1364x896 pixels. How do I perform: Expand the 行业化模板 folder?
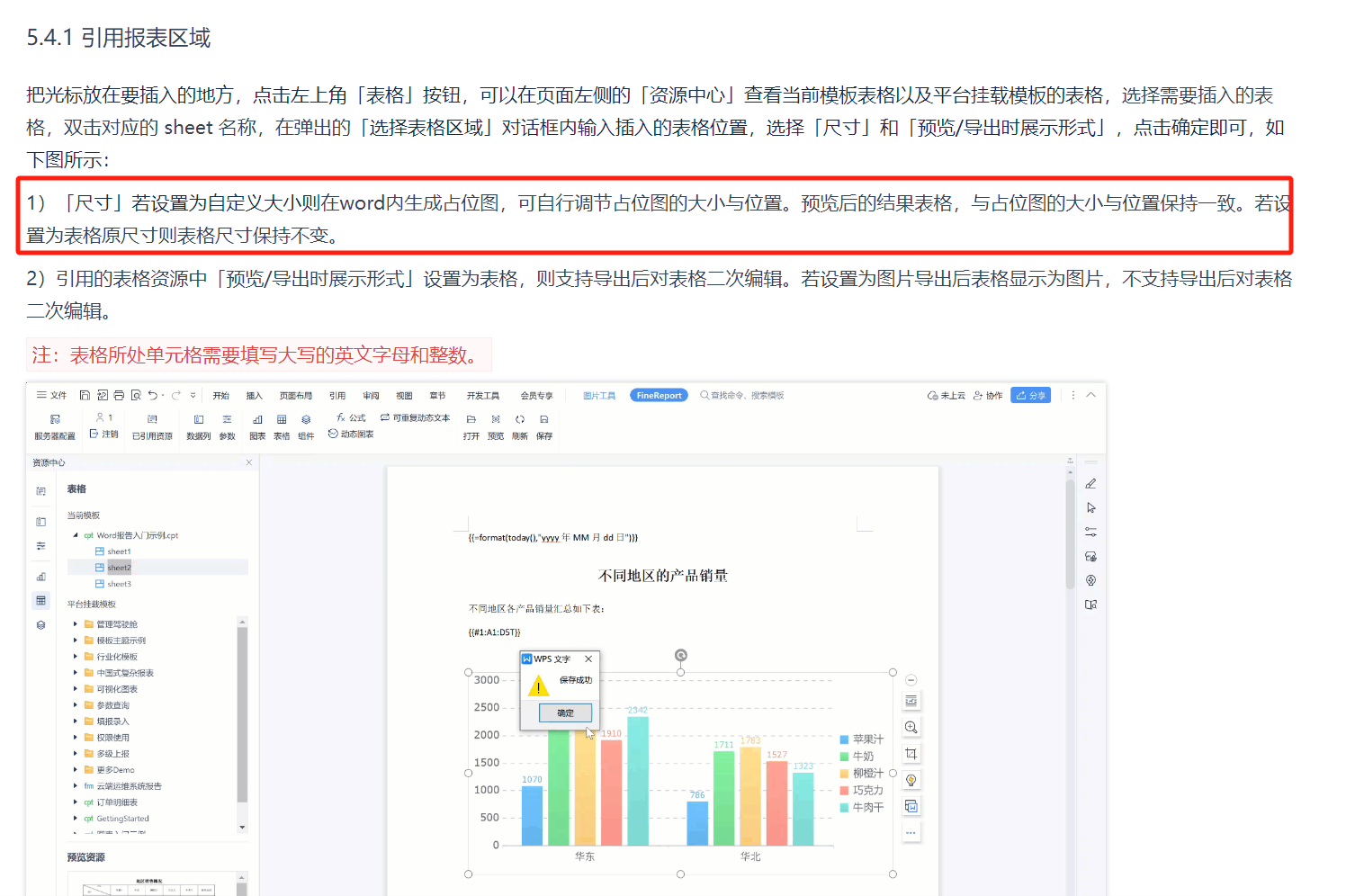tap(76, 657)
